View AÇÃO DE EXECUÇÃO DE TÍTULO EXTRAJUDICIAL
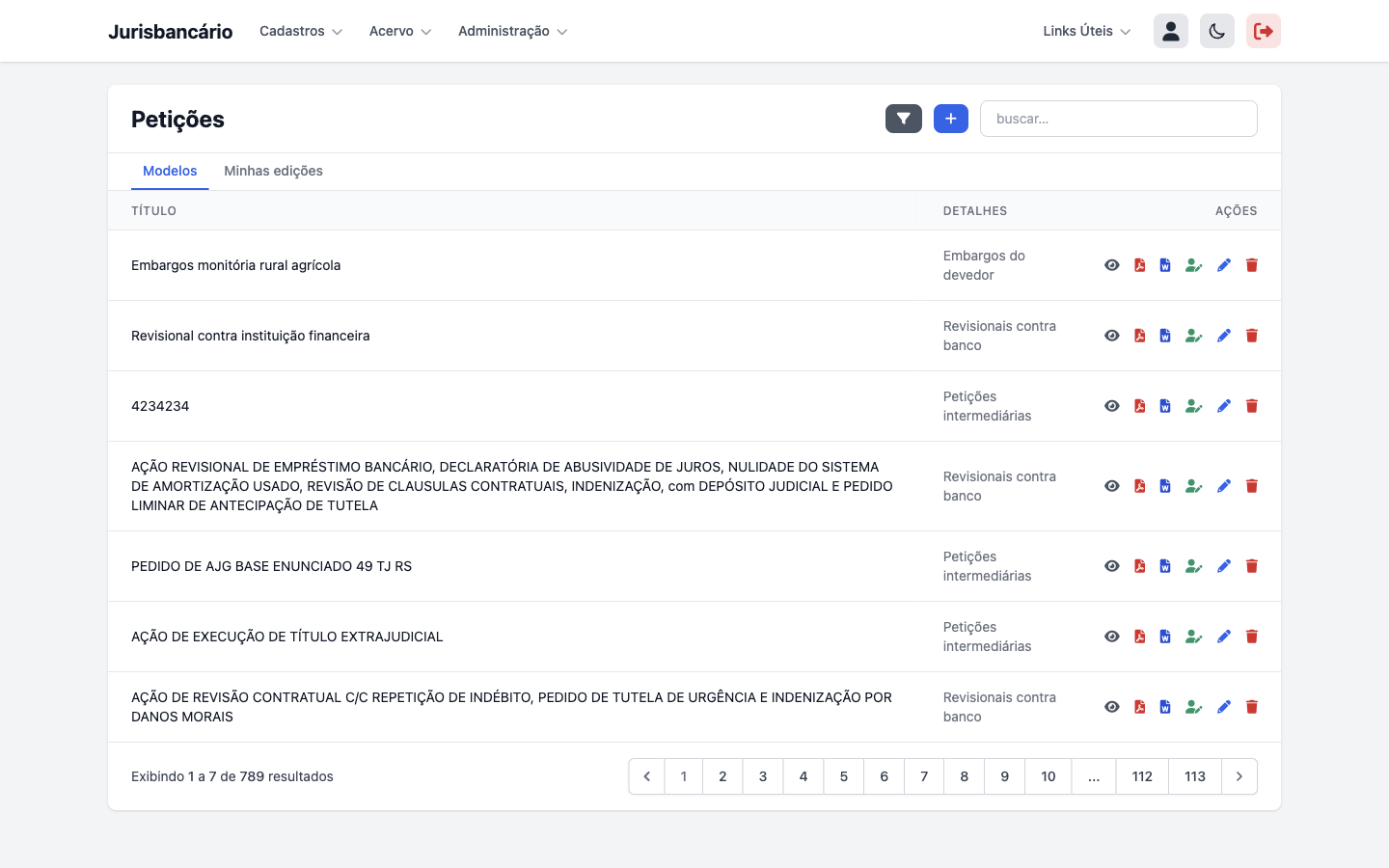Image resolution: width=1389 pixels, height=868 pixels. pyautogui.click(x=1112, y=637)
